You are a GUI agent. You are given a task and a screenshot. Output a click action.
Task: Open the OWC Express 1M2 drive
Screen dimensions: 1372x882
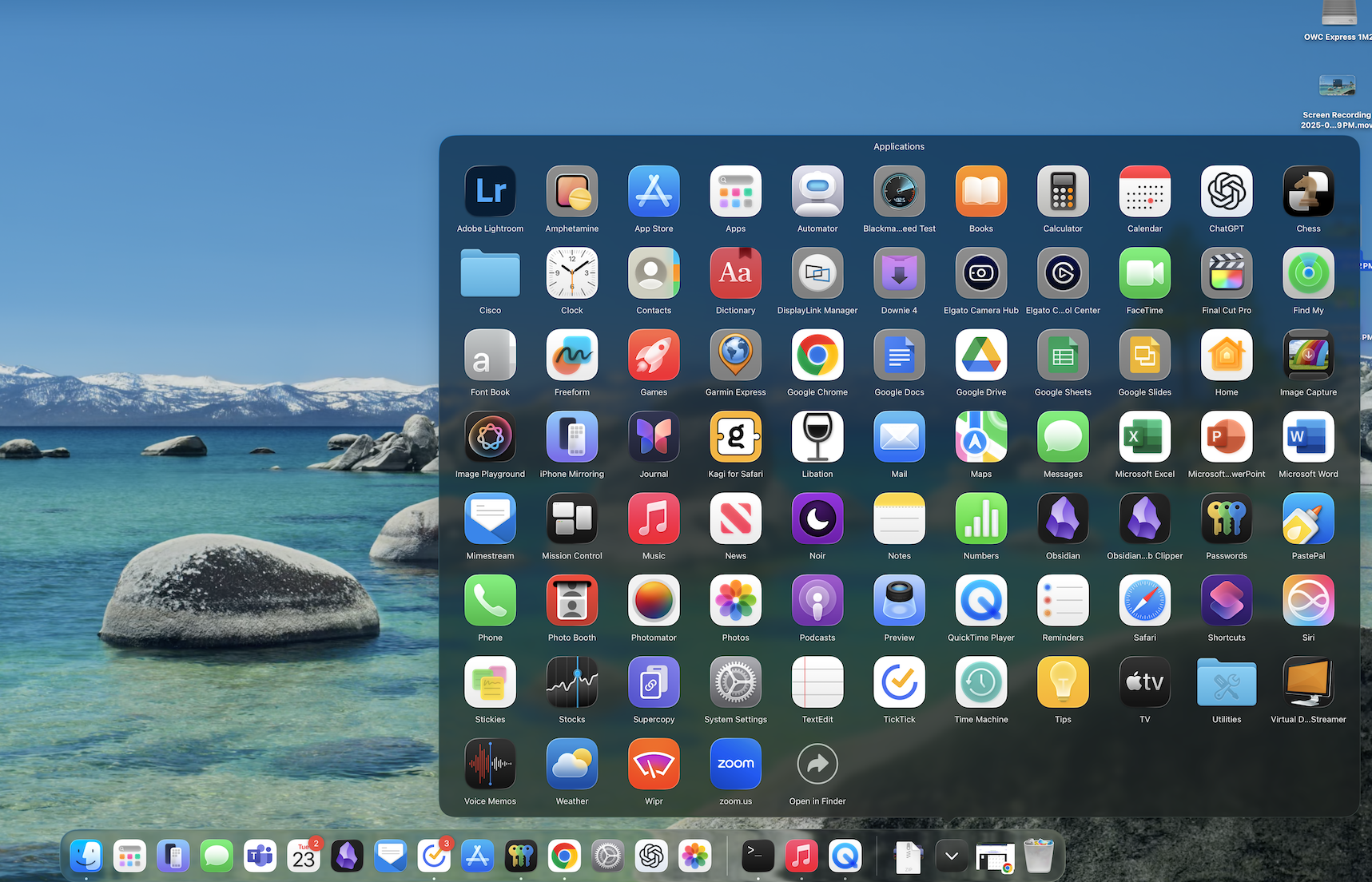click(x=1338, y=13)
